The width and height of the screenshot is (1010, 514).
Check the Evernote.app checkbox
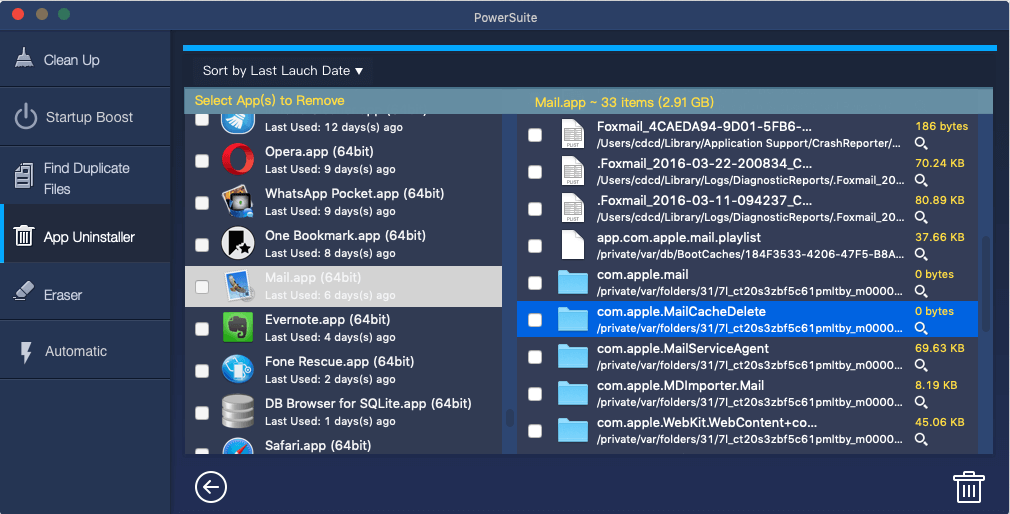tap(202, 328)
